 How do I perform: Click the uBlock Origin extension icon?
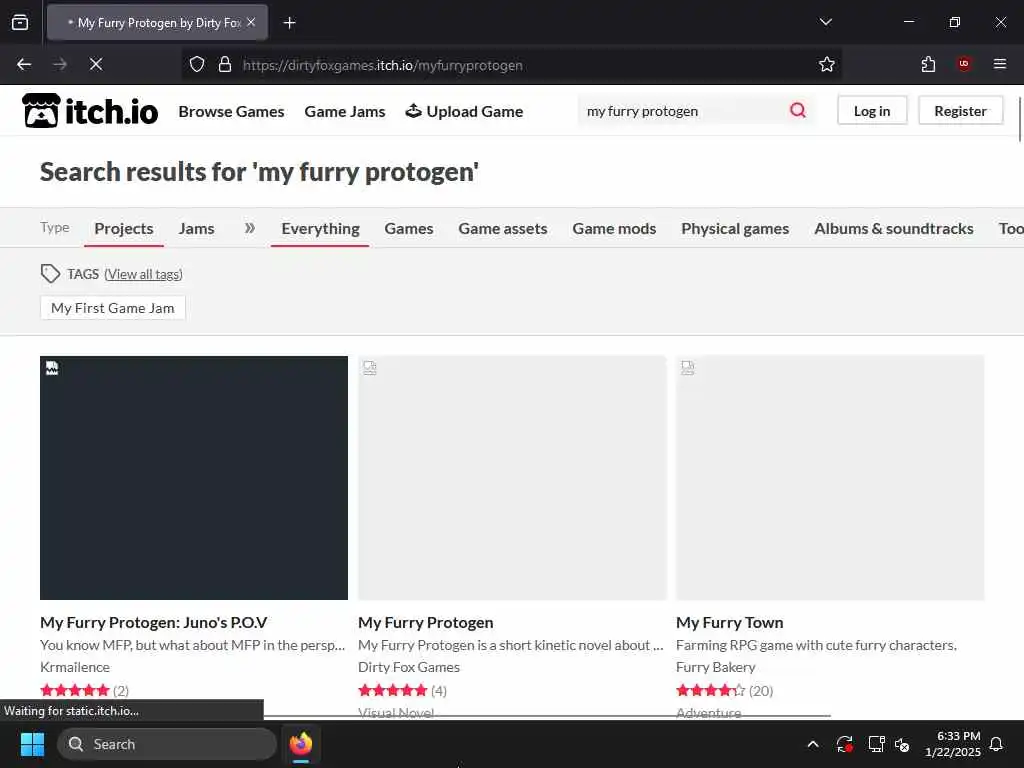(x=964, y=64)
